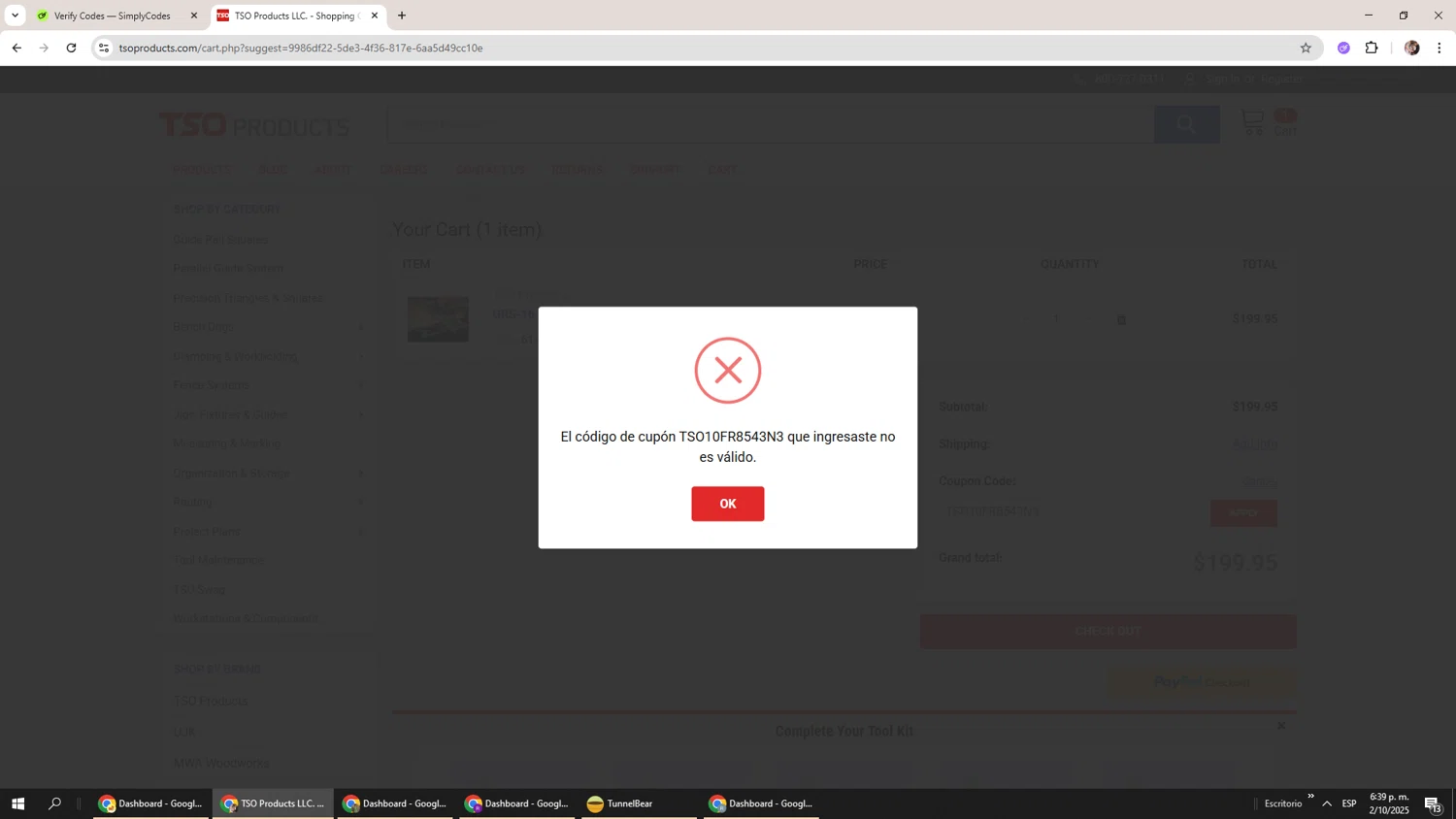Click the Check Out button
This screenshot has height=819, width=1456.
coord(1108,631)
